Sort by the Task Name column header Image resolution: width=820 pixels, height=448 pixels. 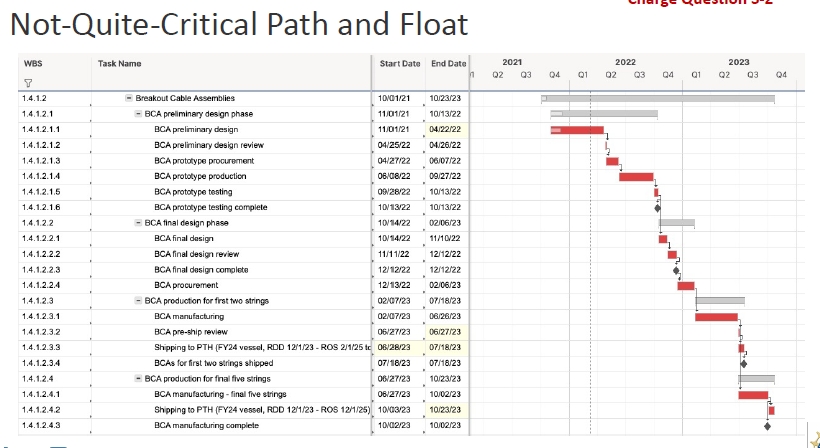pyautogui.click(x=120, y=63)
